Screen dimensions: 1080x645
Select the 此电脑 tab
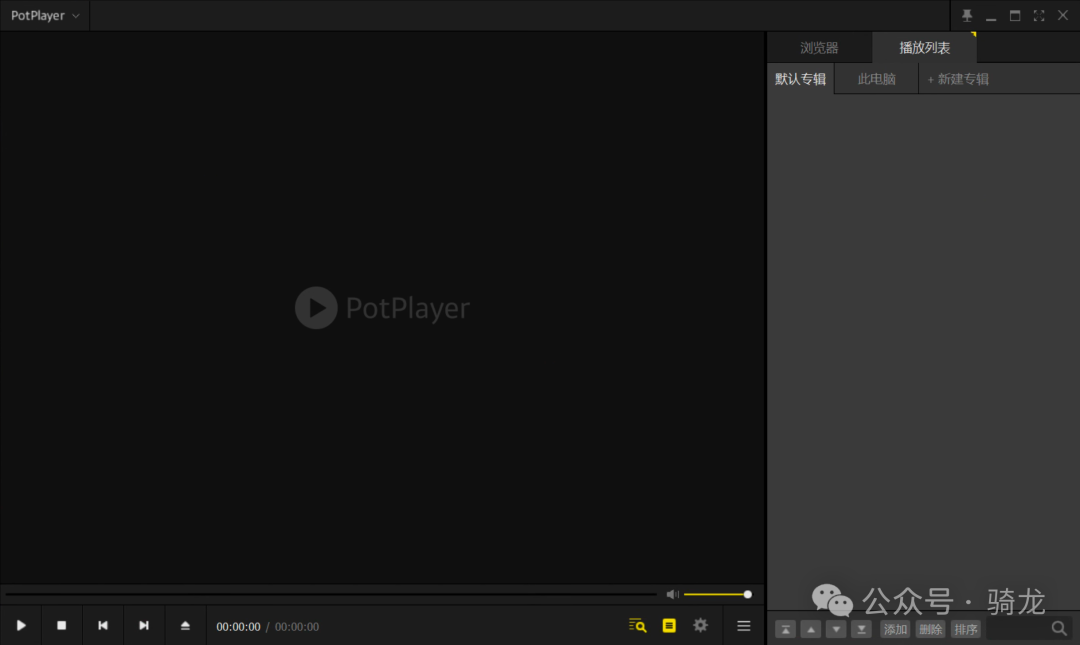point(875,78)
